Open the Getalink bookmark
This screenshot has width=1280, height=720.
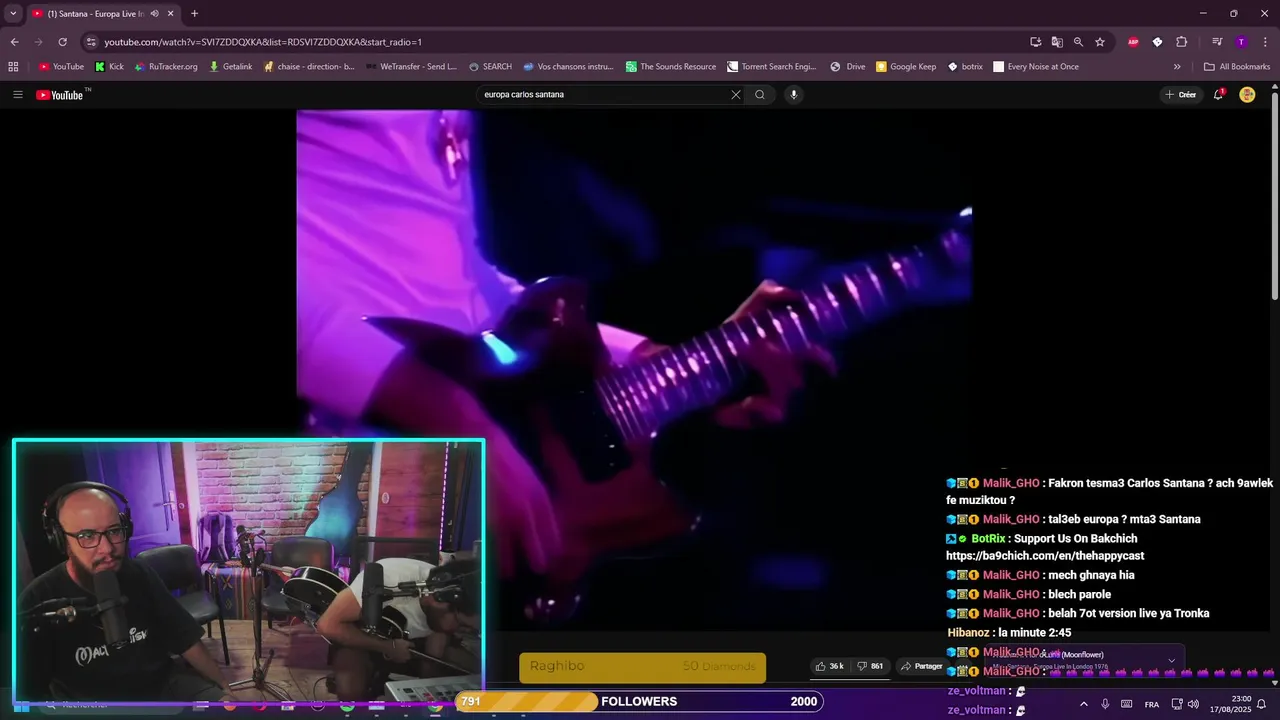coord(230,67)
